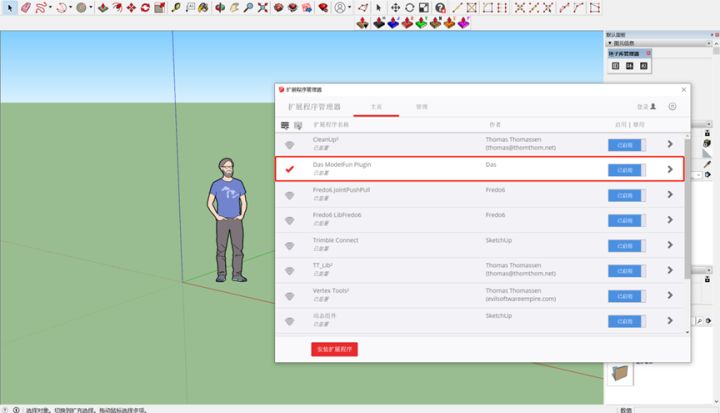
Task: Open the Extension Warehouse icon
Action: click(x=292, y=7)
